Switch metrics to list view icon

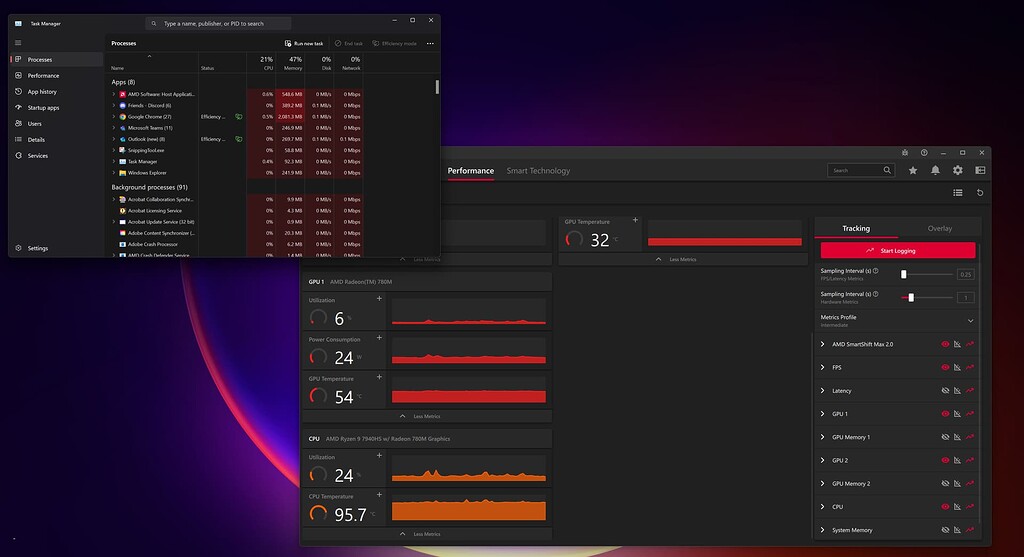click(x=957, y=193)
